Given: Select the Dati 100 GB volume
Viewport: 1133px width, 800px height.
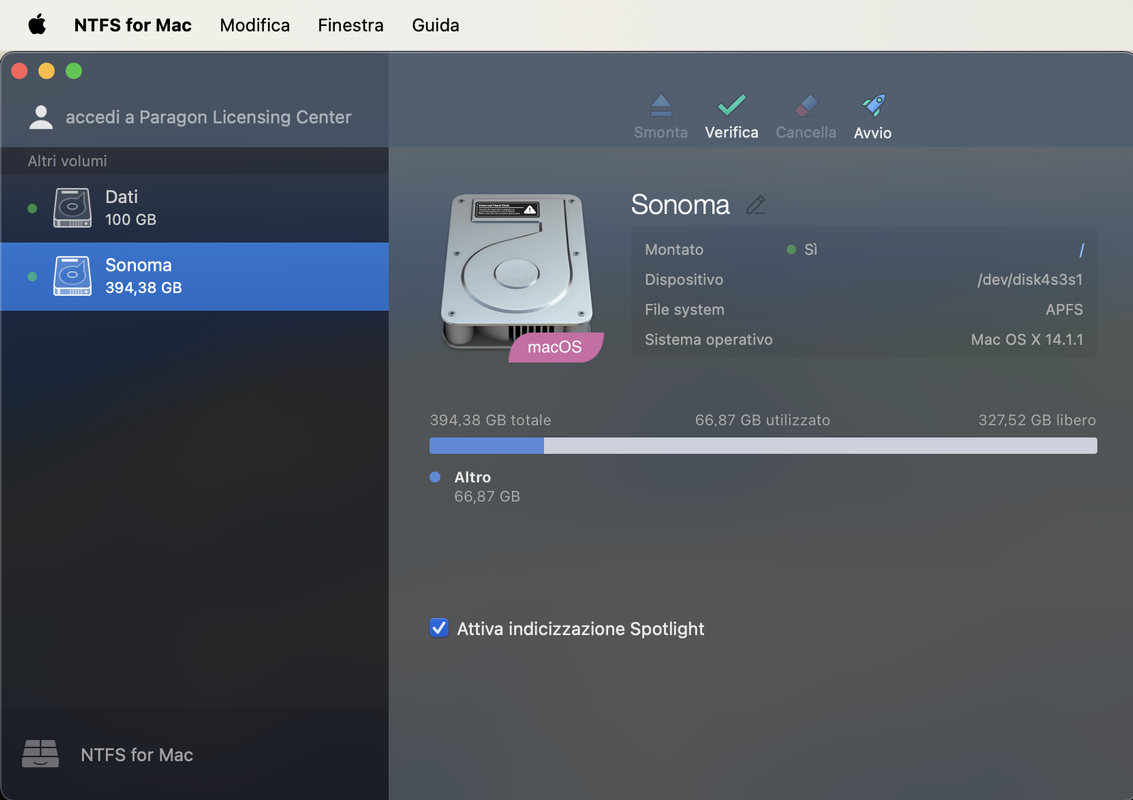Looking at the screenshot, I should click(194, 208).
